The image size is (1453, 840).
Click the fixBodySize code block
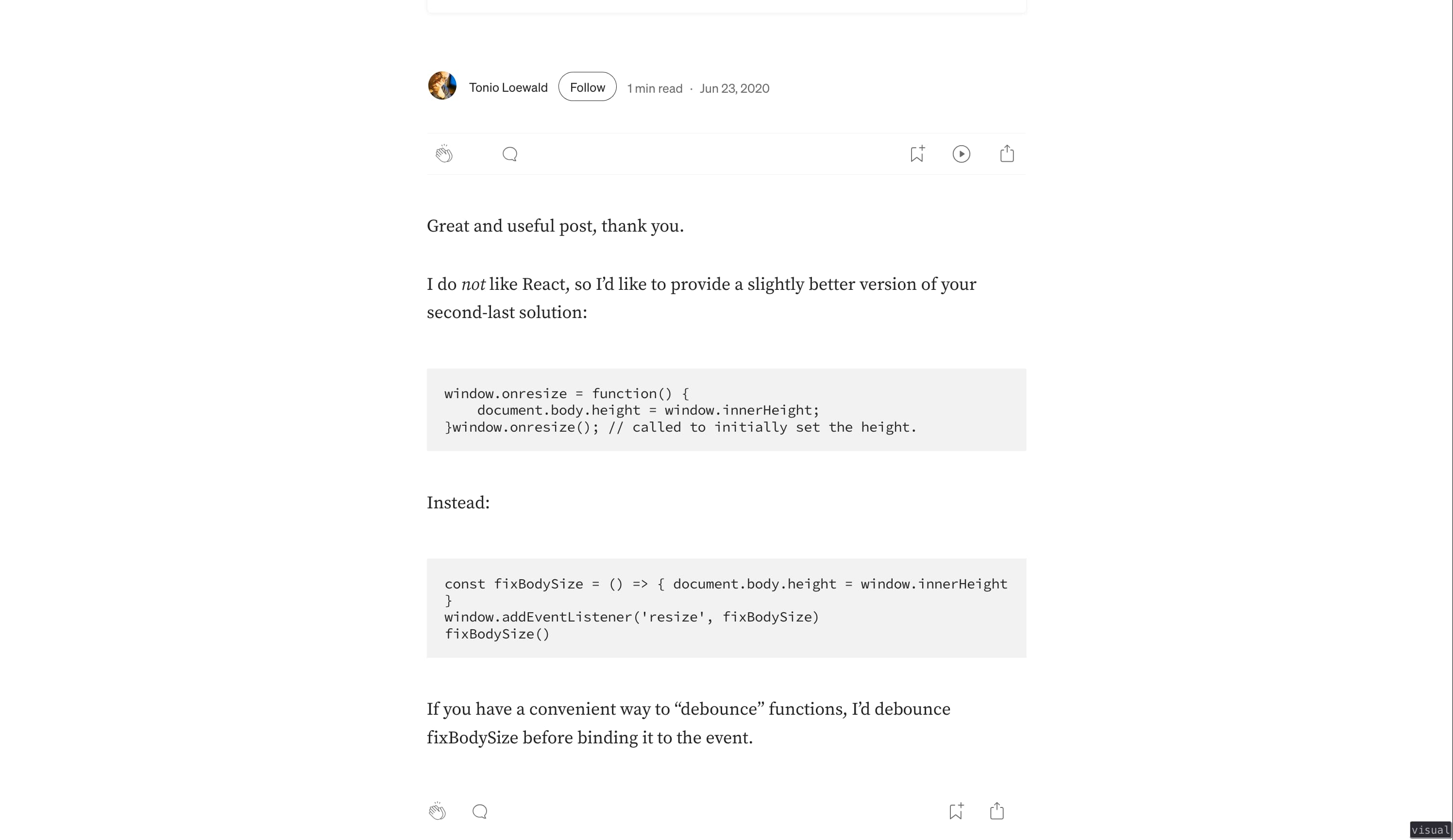pyautogui.click(x=726, y=608)
